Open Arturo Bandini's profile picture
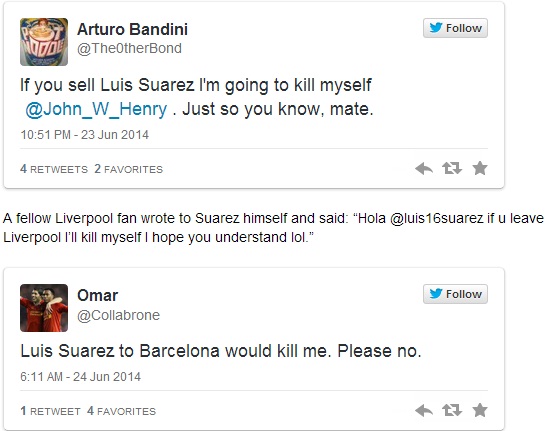Viewport: 557px width, 431px height. (x=44, y=42)
